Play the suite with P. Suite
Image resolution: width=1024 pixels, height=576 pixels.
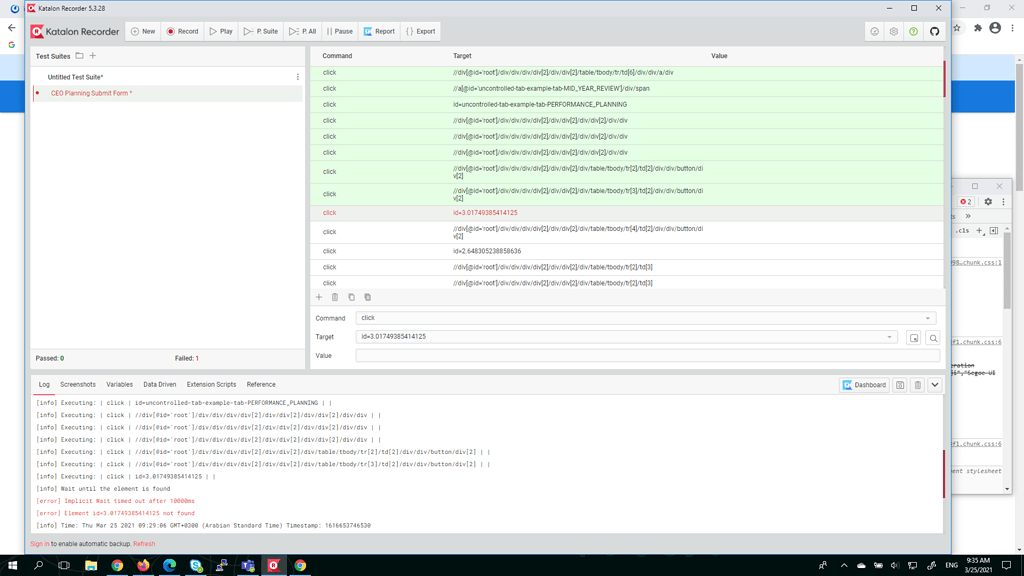261,31
